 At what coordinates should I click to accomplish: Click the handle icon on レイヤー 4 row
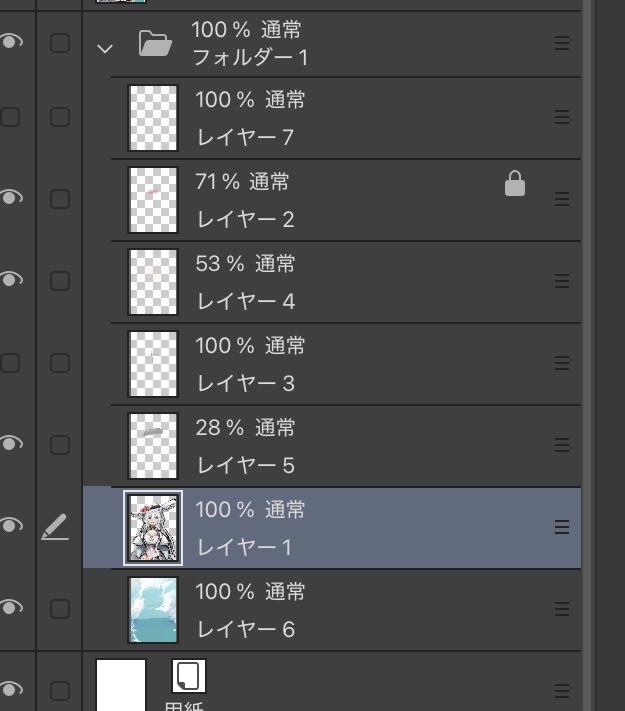point(562,281)
